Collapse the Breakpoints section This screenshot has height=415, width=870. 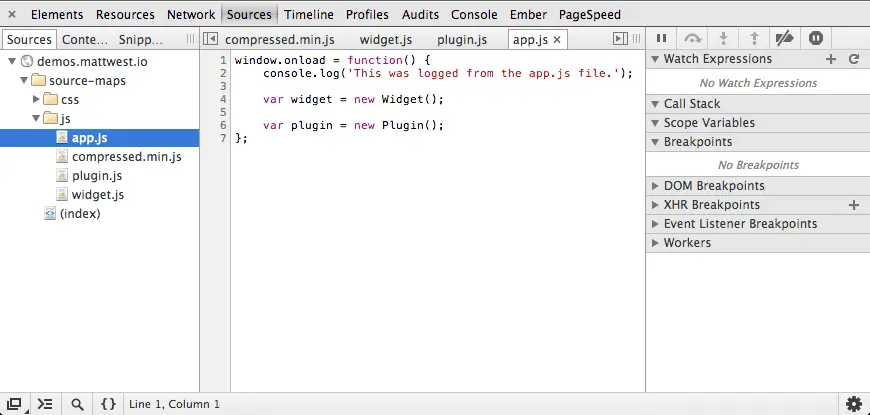pyautogui.click(x=655, y=141)
